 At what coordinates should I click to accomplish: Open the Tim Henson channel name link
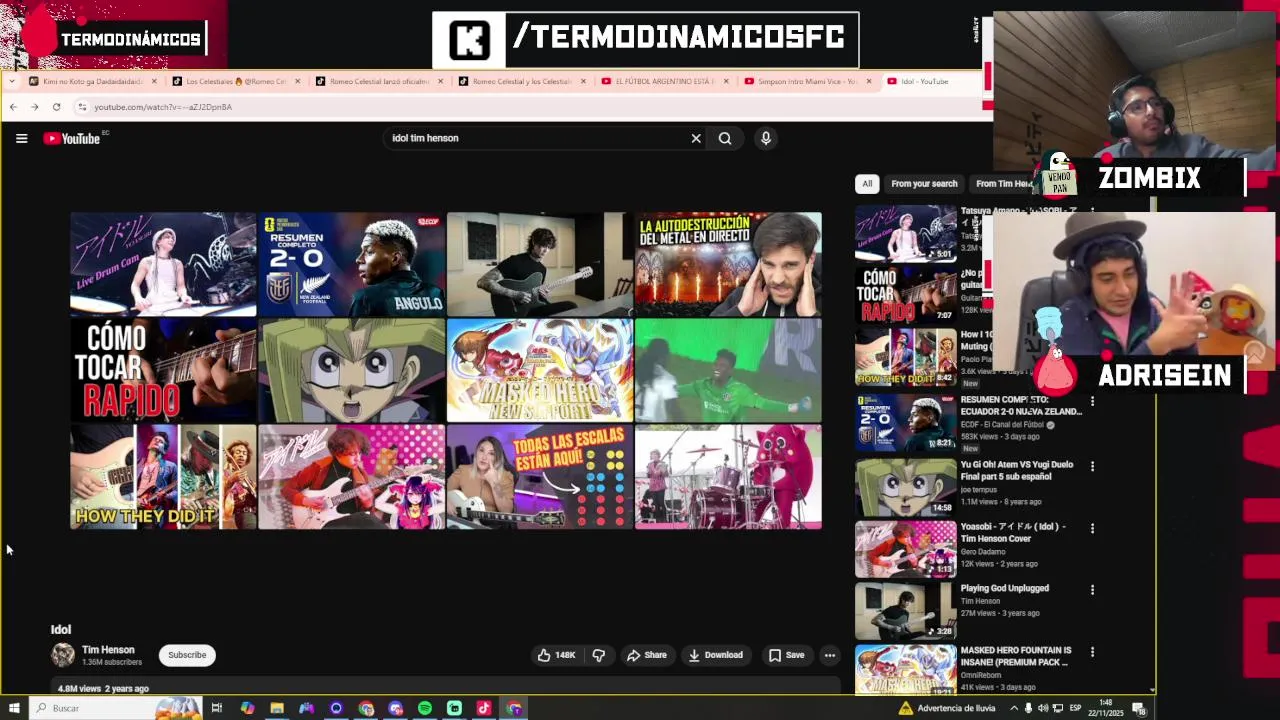click(108, 650)
